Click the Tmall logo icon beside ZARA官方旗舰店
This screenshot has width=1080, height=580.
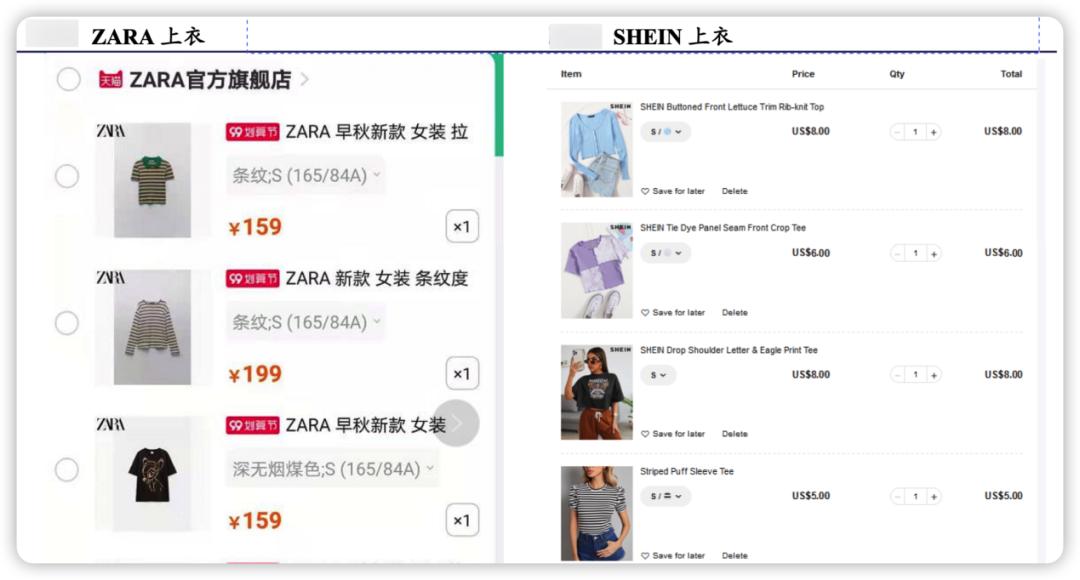pos(110,80)
